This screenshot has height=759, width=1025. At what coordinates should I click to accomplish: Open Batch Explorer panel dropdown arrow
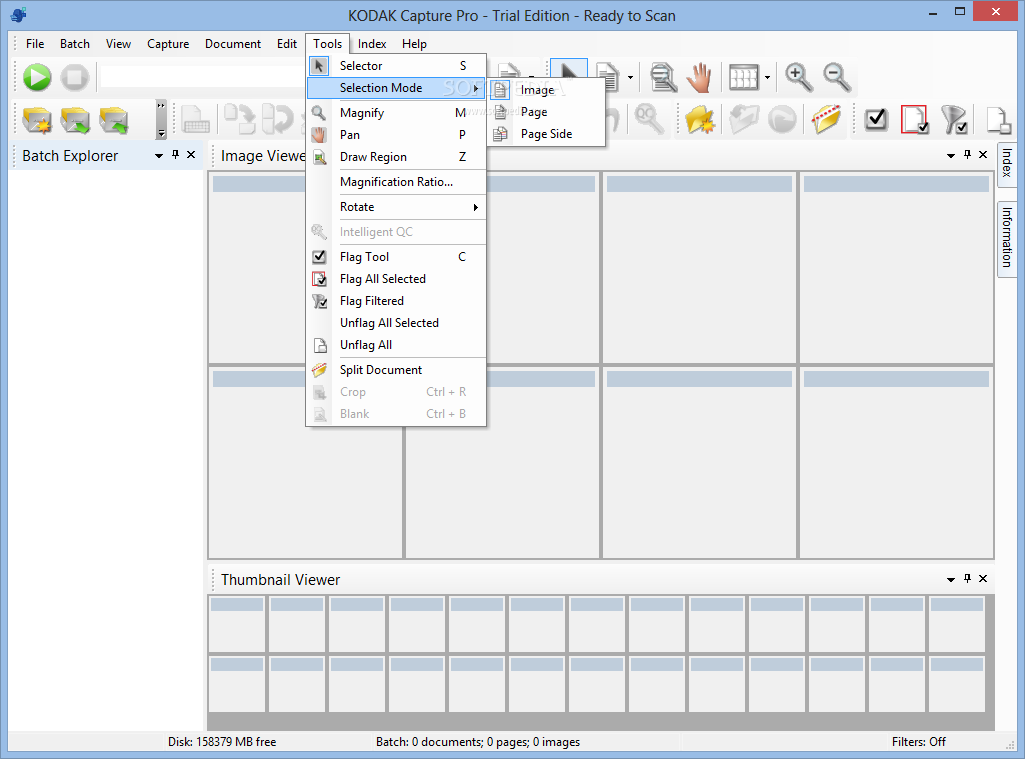(159, 156)
